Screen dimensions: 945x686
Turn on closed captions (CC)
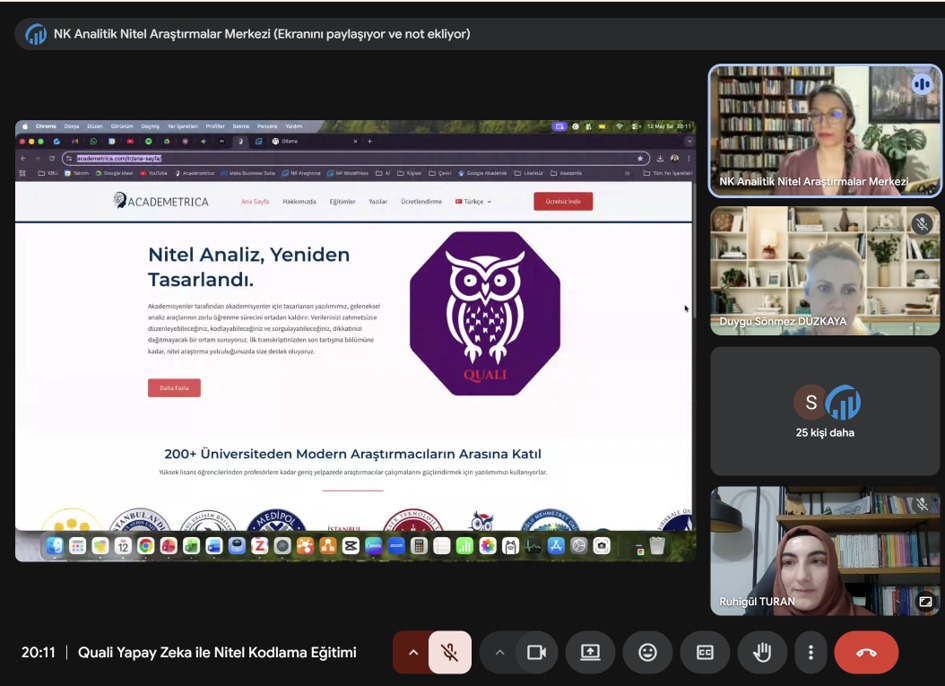pos(705,652)
